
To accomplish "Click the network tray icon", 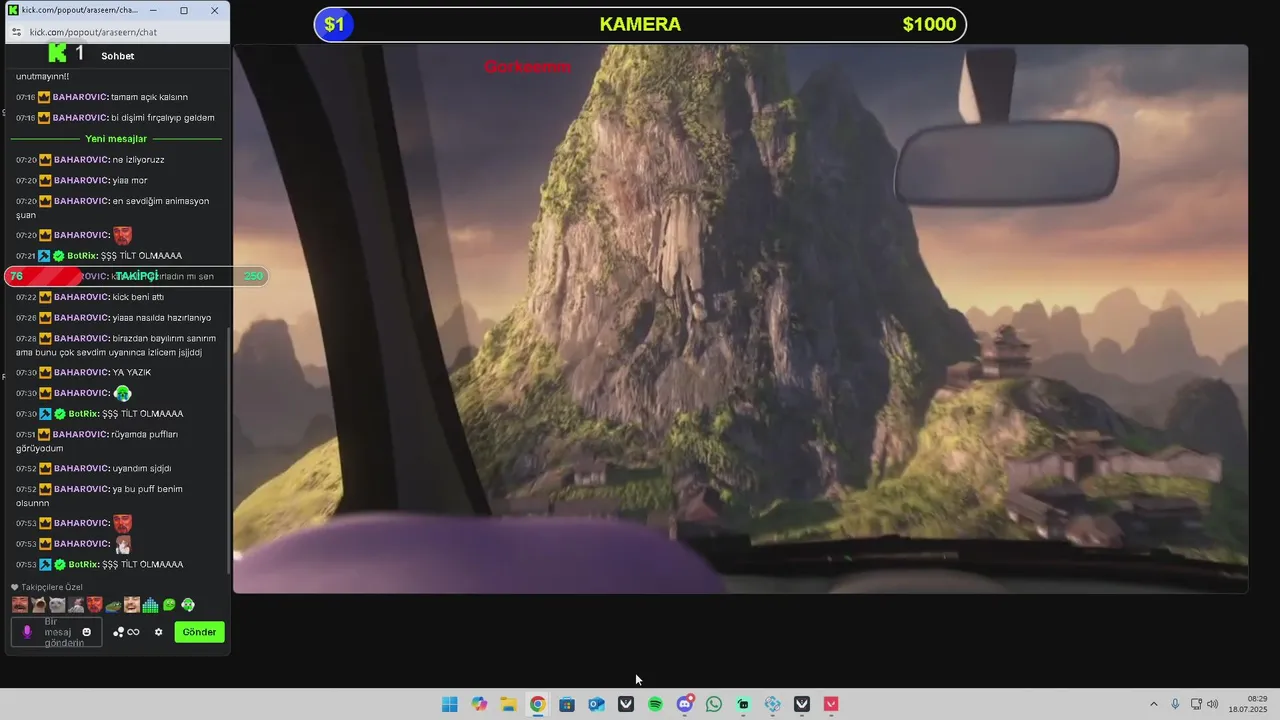I will [1195, 704].
